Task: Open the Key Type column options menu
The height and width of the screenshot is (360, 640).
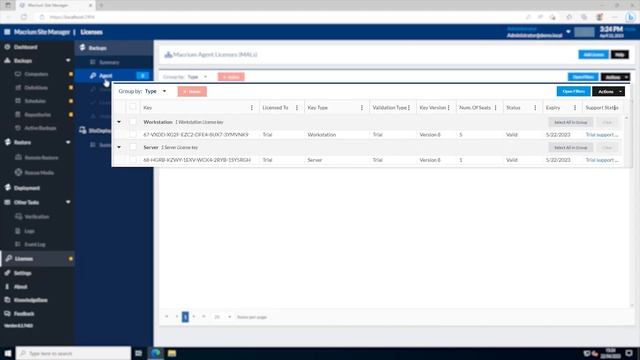Action: 362,108
